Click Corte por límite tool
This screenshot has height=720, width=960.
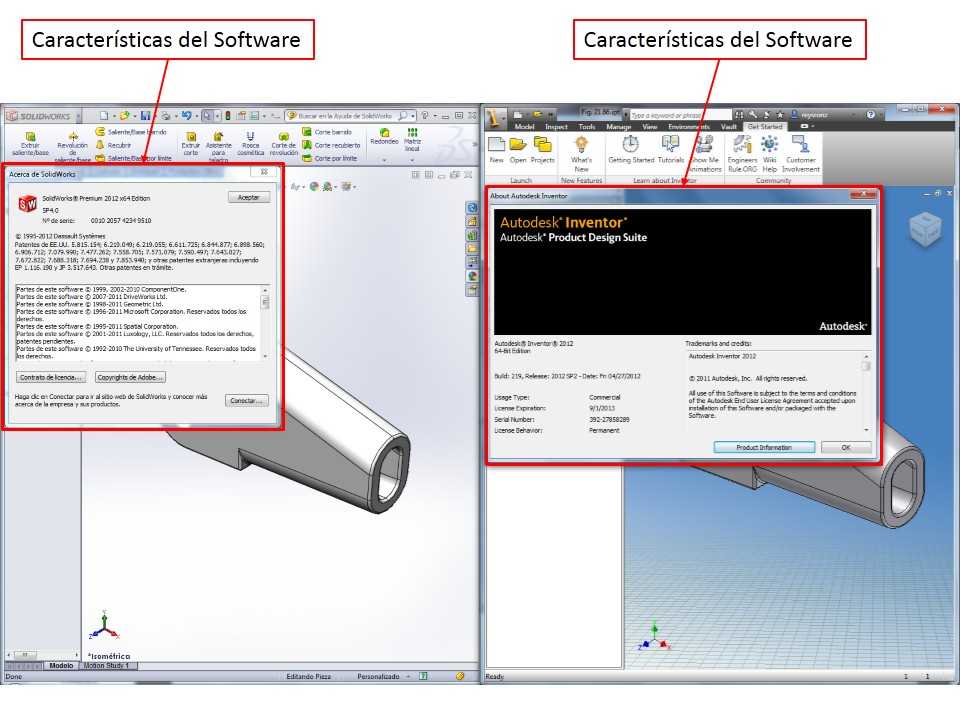[x=330, y=158]
